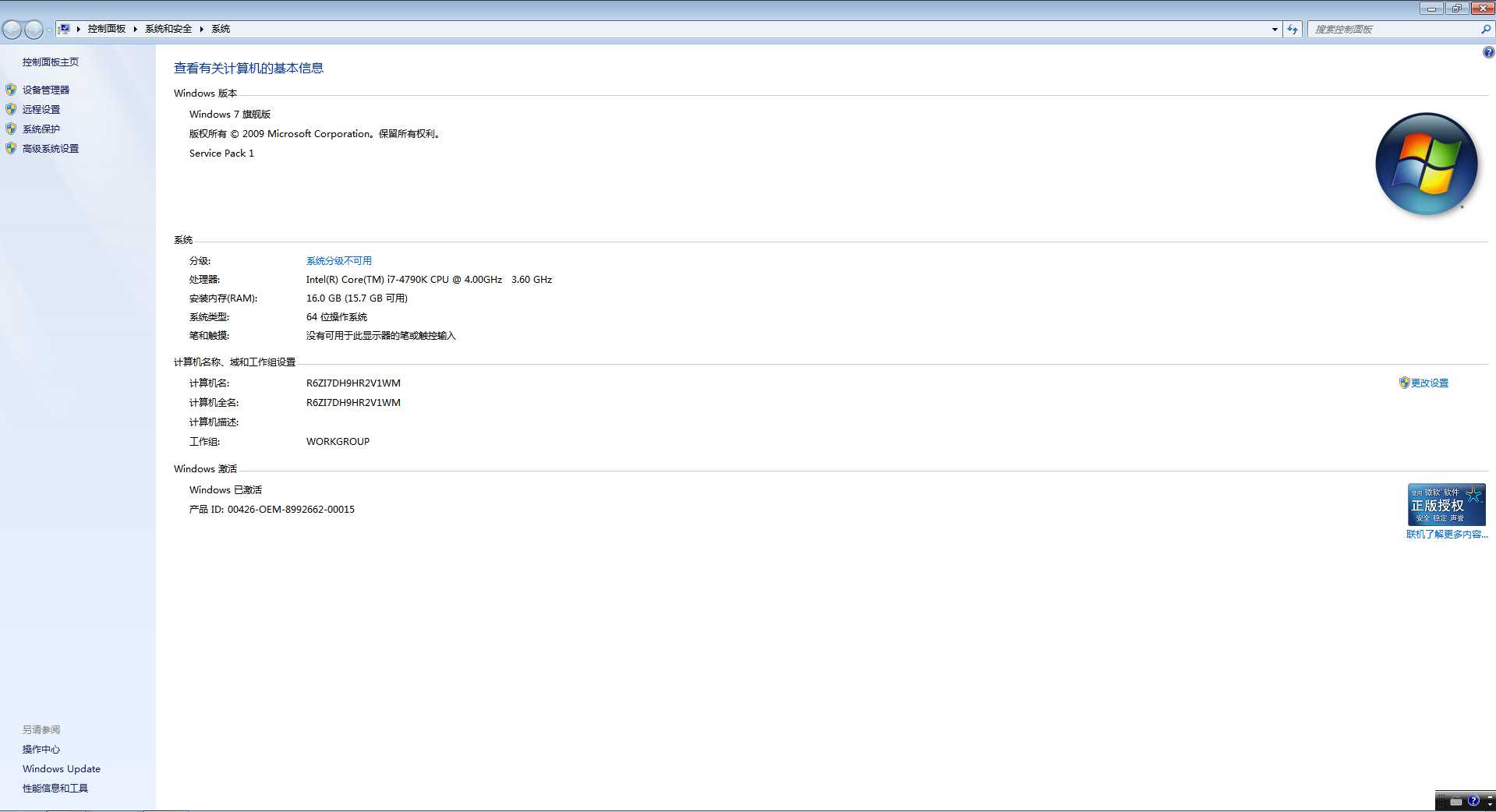Open 远程设置
The image size is (1496, 812).
(41, 110)
